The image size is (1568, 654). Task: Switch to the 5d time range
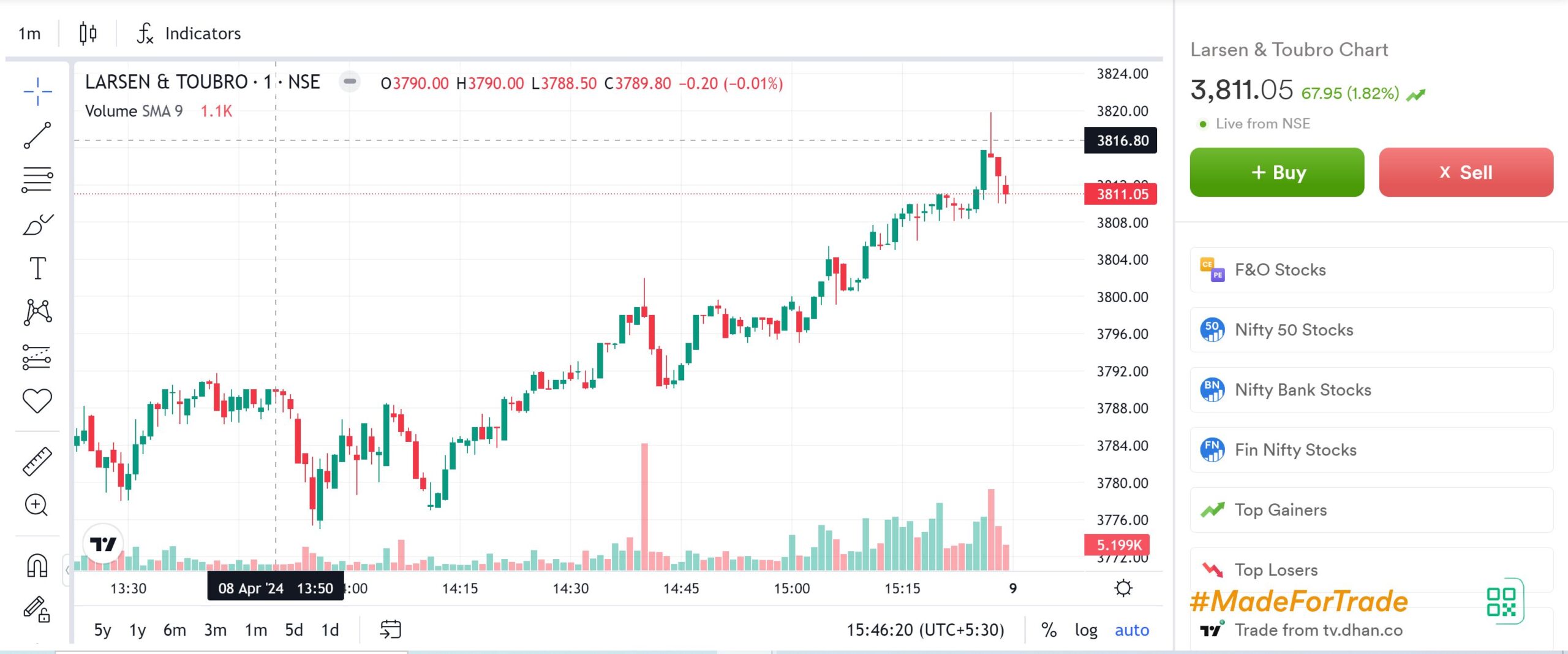294,630
